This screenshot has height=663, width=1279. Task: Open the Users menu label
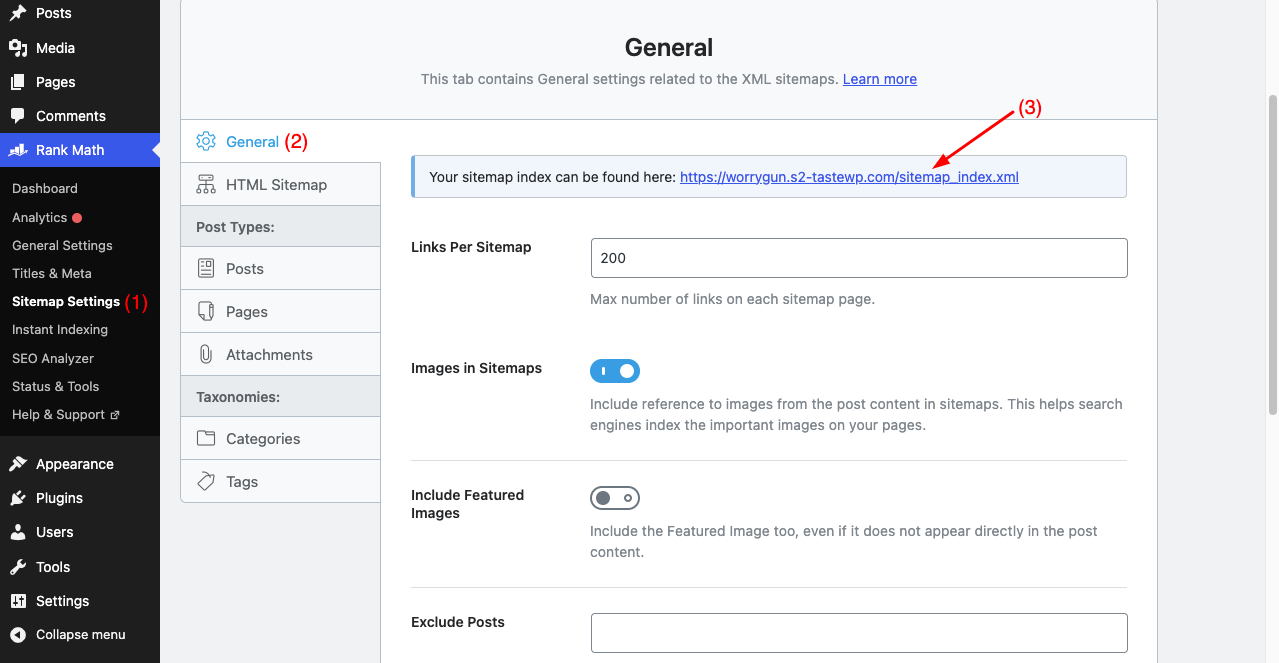55,532
